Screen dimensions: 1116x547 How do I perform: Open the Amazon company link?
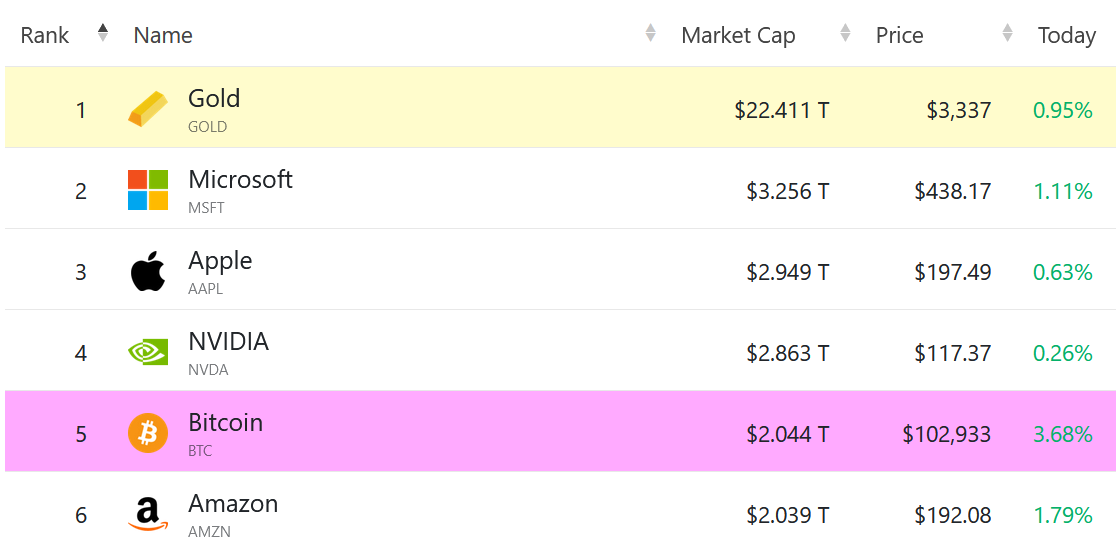pyautogui.click(x=233, y=504)
